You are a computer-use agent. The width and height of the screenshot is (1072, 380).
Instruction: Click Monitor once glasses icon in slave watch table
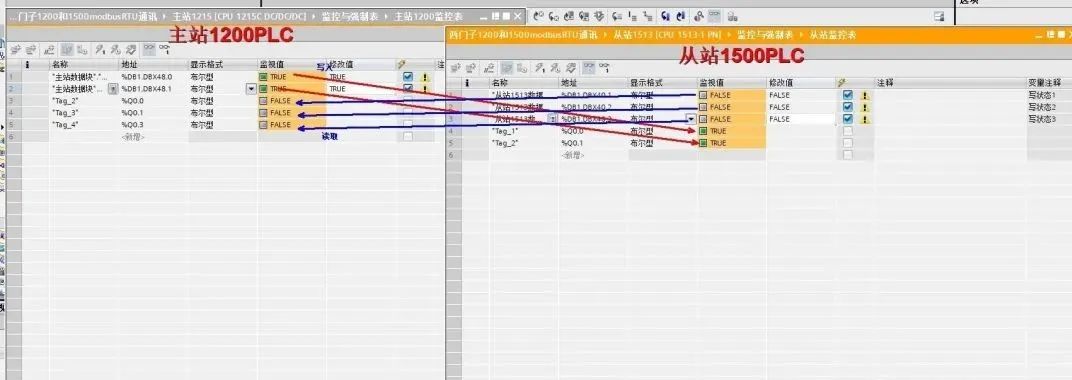click(604, 68)
